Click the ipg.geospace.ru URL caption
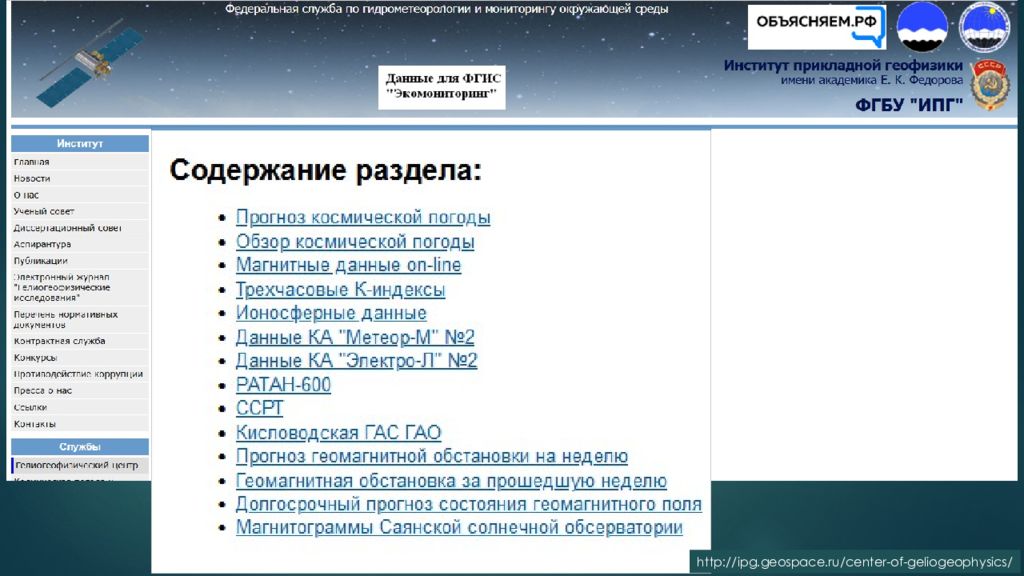Image resolution: width=1024 pixels, height=576 pixels. click(854, 562)
